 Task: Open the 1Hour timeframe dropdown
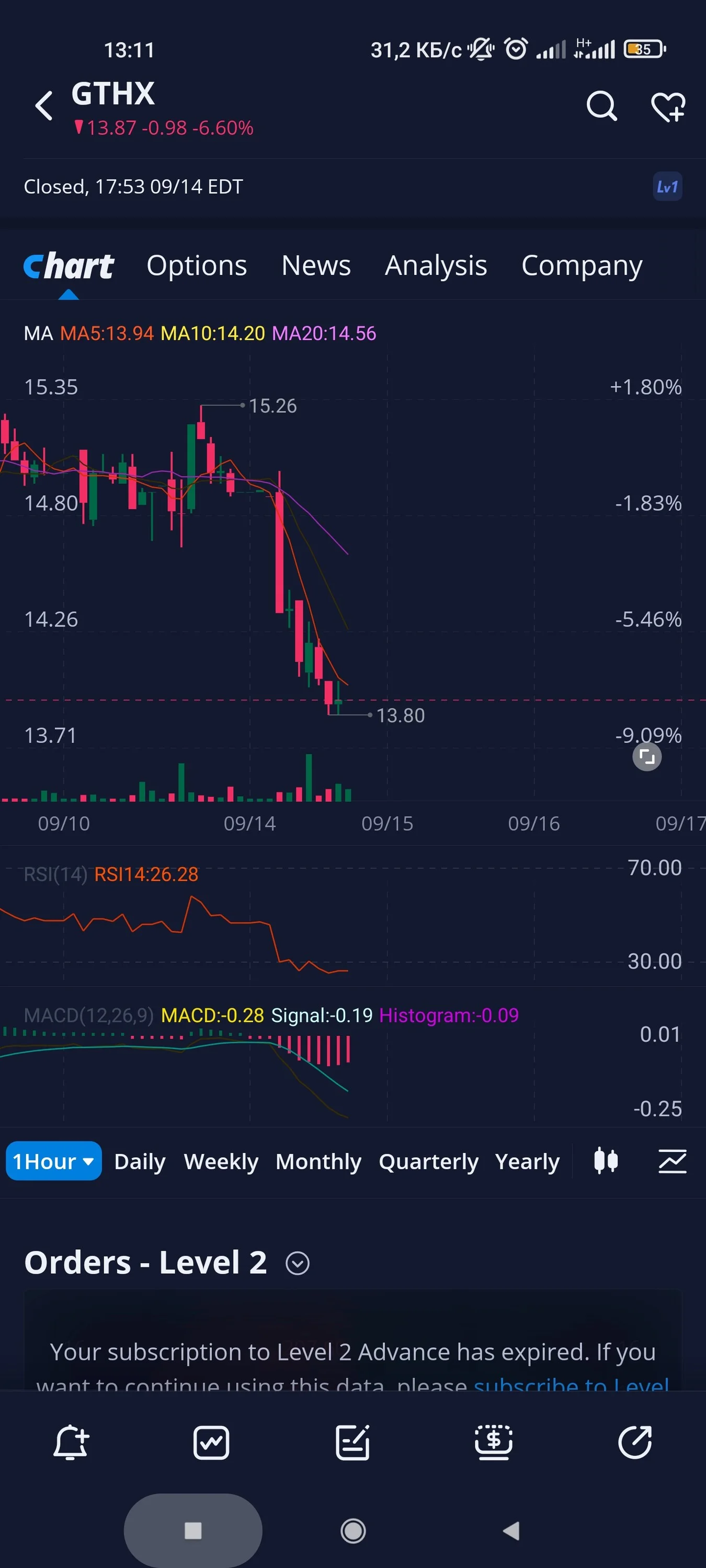pyautogui.click(x=54, y=1161)
